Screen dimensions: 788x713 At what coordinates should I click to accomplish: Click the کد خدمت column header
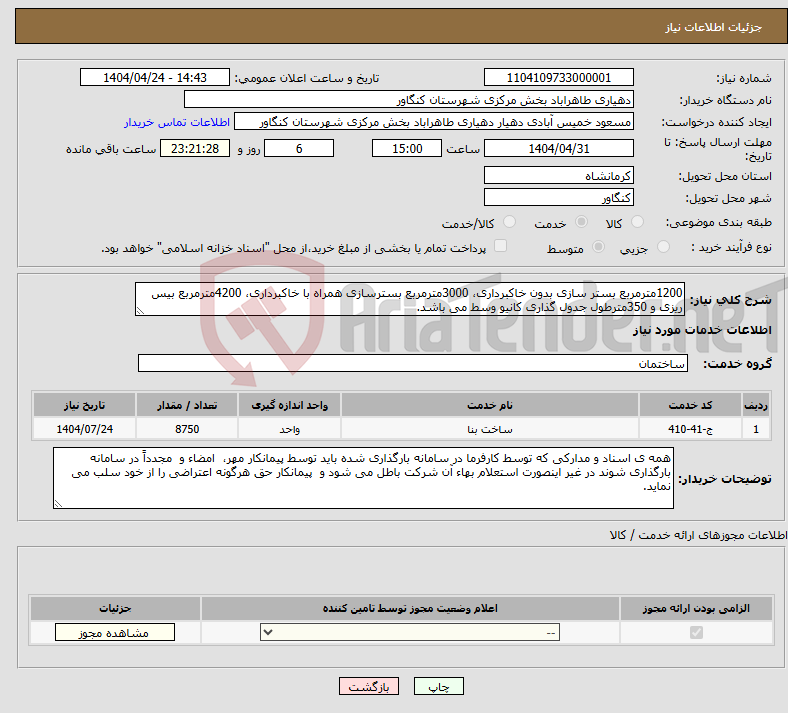(x=691, y=405)
